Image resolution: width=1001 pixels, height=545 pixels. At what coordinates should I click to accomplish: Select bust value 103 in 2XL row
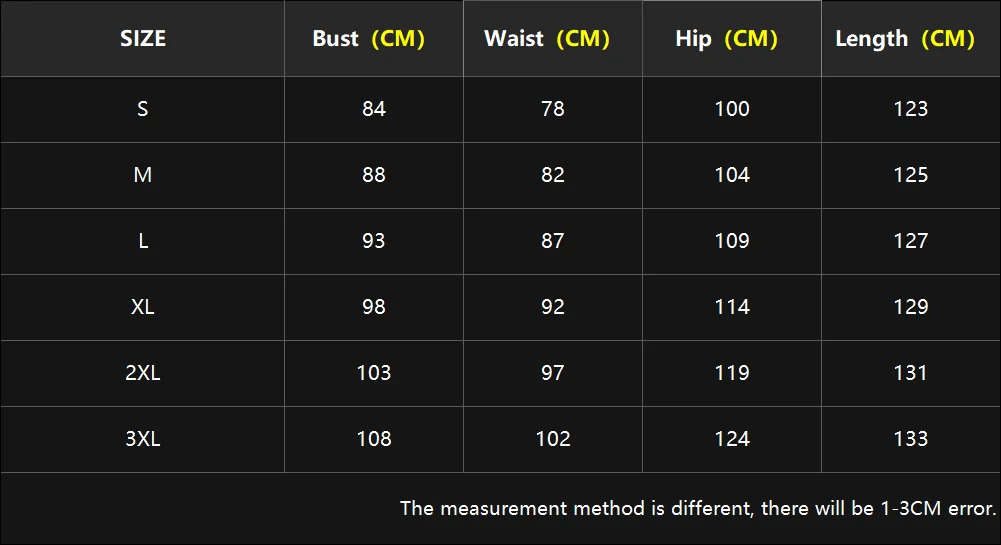point(374,373)
